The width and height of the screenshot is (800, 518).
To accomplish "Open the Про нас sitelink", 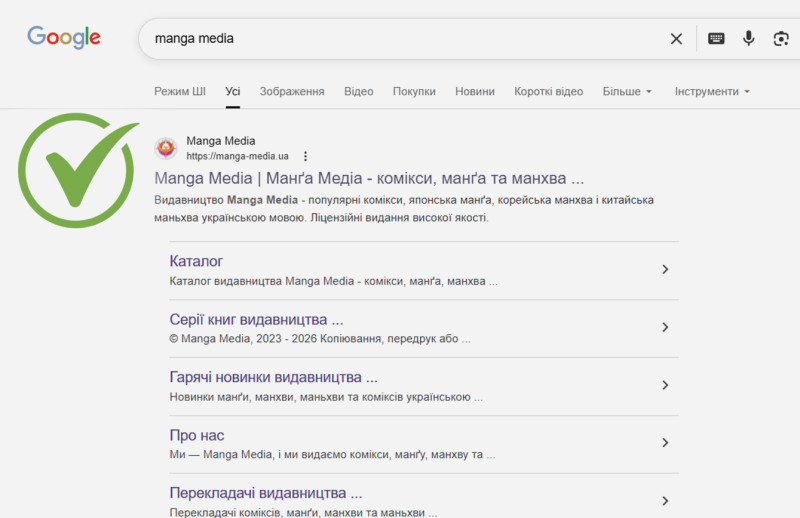I will click(196, 435).
